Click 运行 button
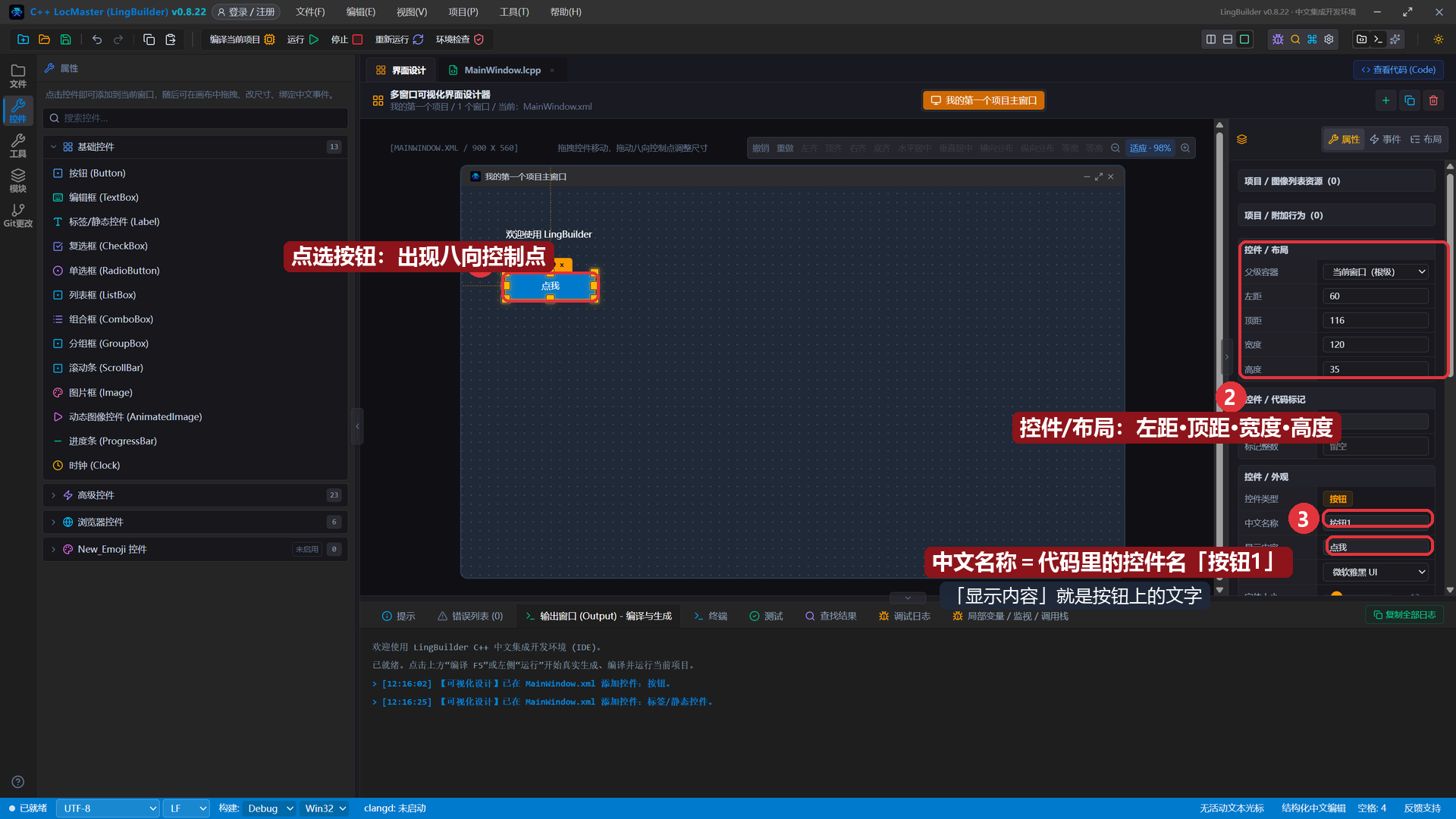This screenshot has height=819, width=1456. pos(303,39)
